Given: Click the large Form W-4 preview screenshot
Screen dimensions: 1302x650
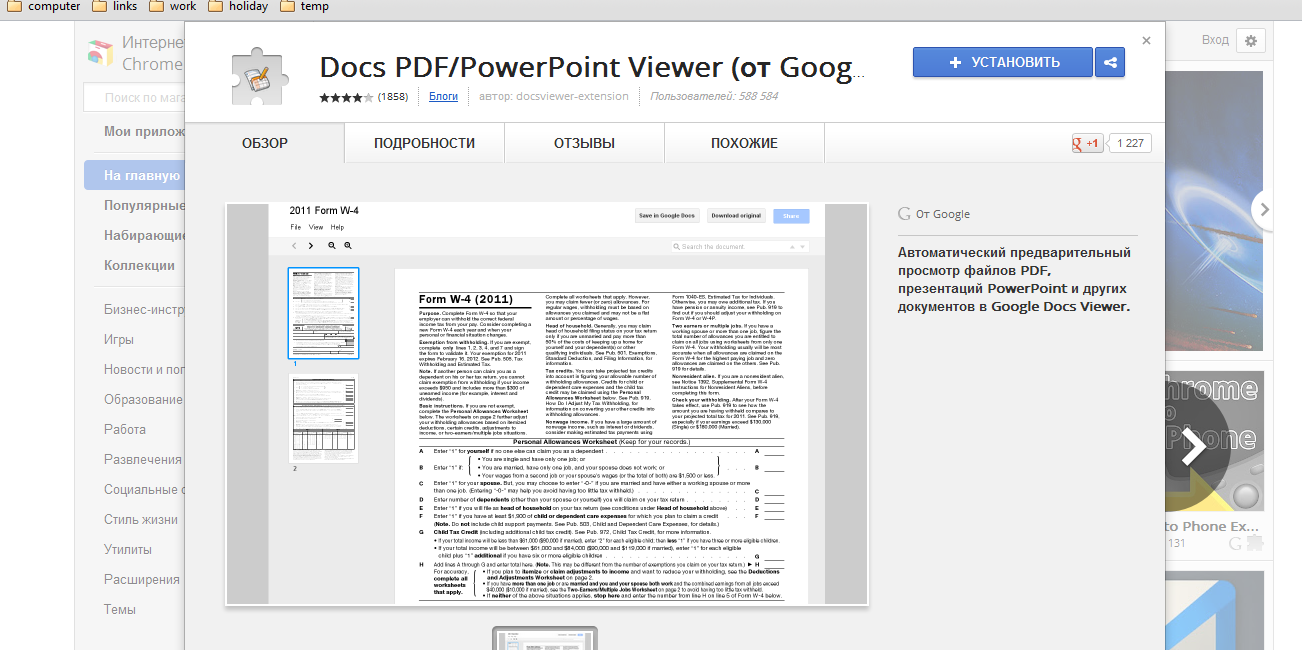Looking at the screenshot, I should pos(547,404).
